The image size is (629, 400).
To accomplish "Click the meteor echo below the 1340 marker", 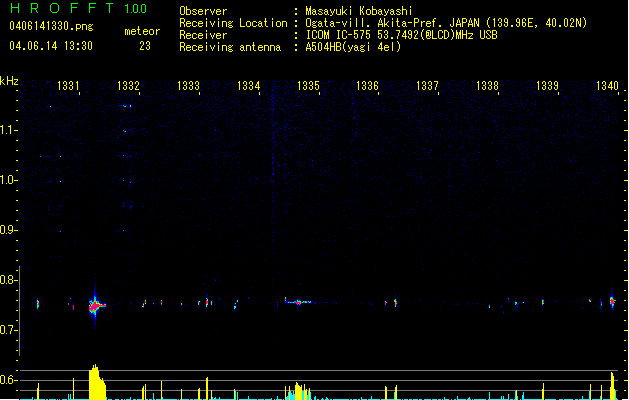I will click(612, 301).
